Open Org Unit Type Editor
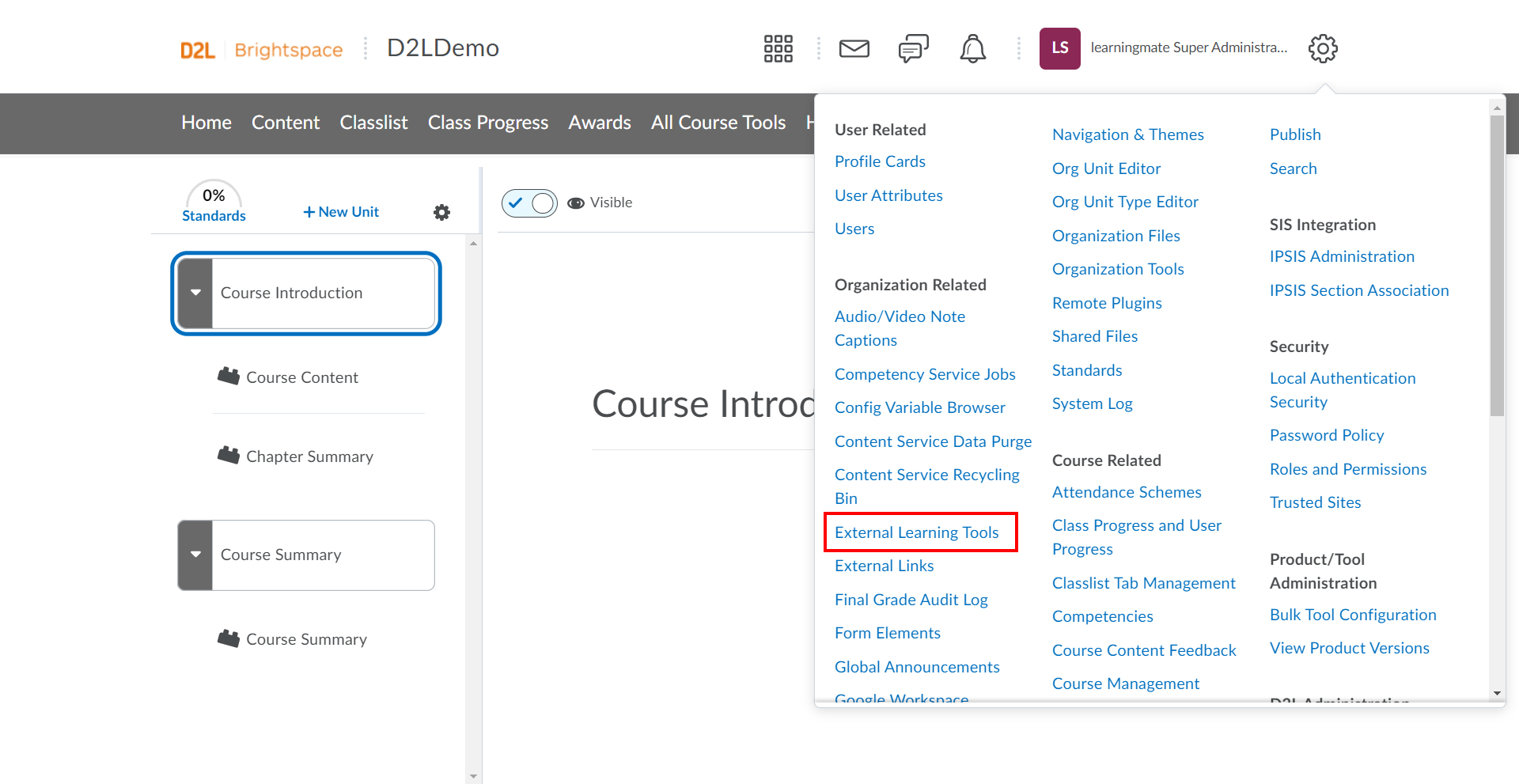 (x=1125, y=202)
